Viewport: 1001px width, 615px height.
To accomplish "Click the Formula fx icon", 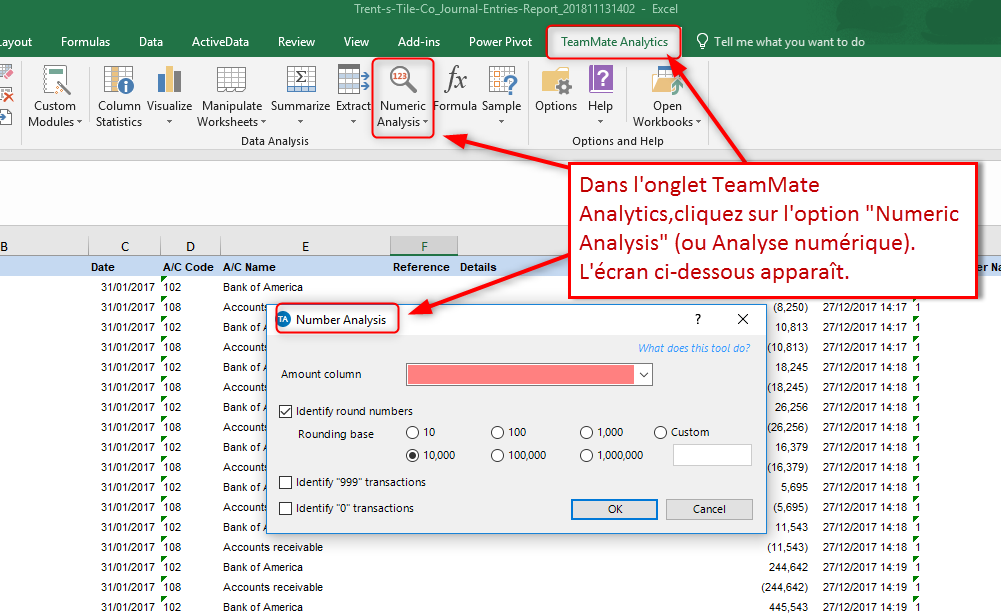I will pyautogui.click(x=455, y=80).
